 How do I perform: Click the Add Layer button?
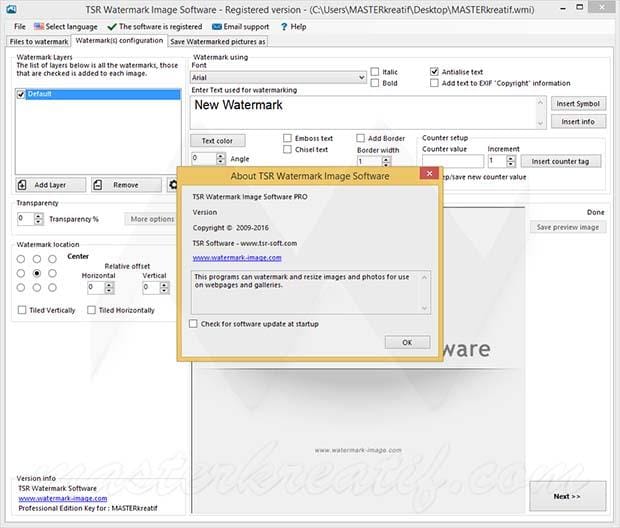pos(51,185)
